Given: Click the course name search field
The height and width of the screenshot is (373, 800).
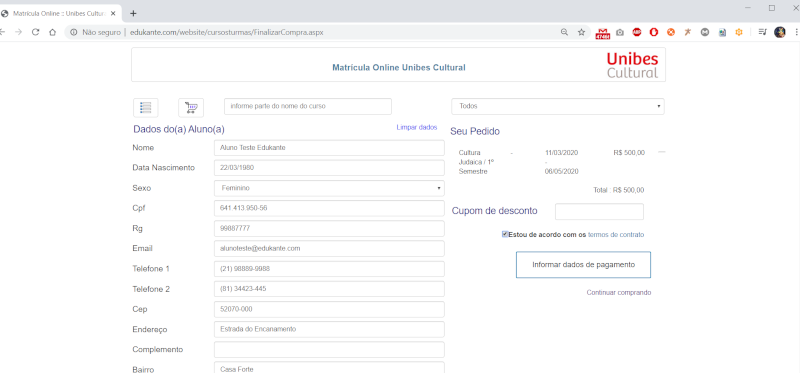Looking at the screenshot, I should coord(308,106).
